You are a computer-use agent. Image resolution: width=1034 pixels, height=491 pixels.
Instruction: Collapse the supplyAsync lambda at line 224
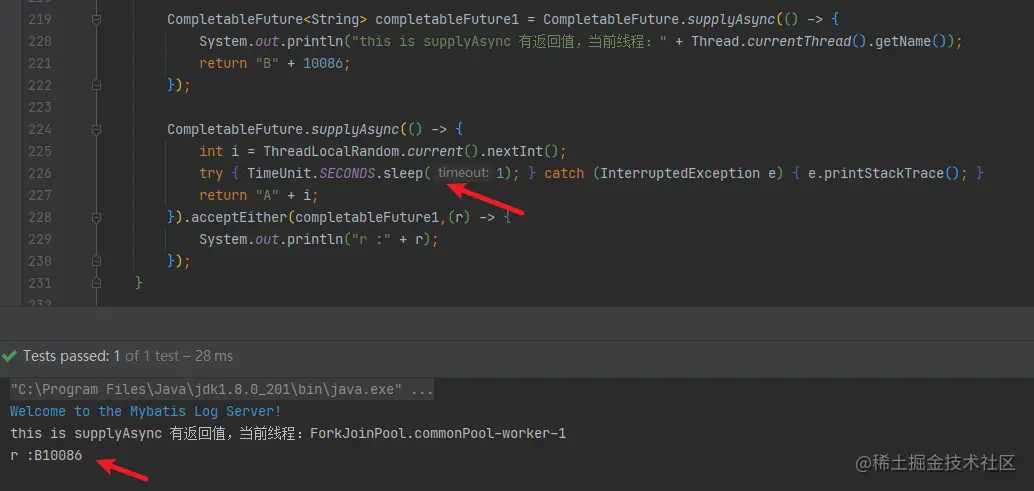(96, 129)
